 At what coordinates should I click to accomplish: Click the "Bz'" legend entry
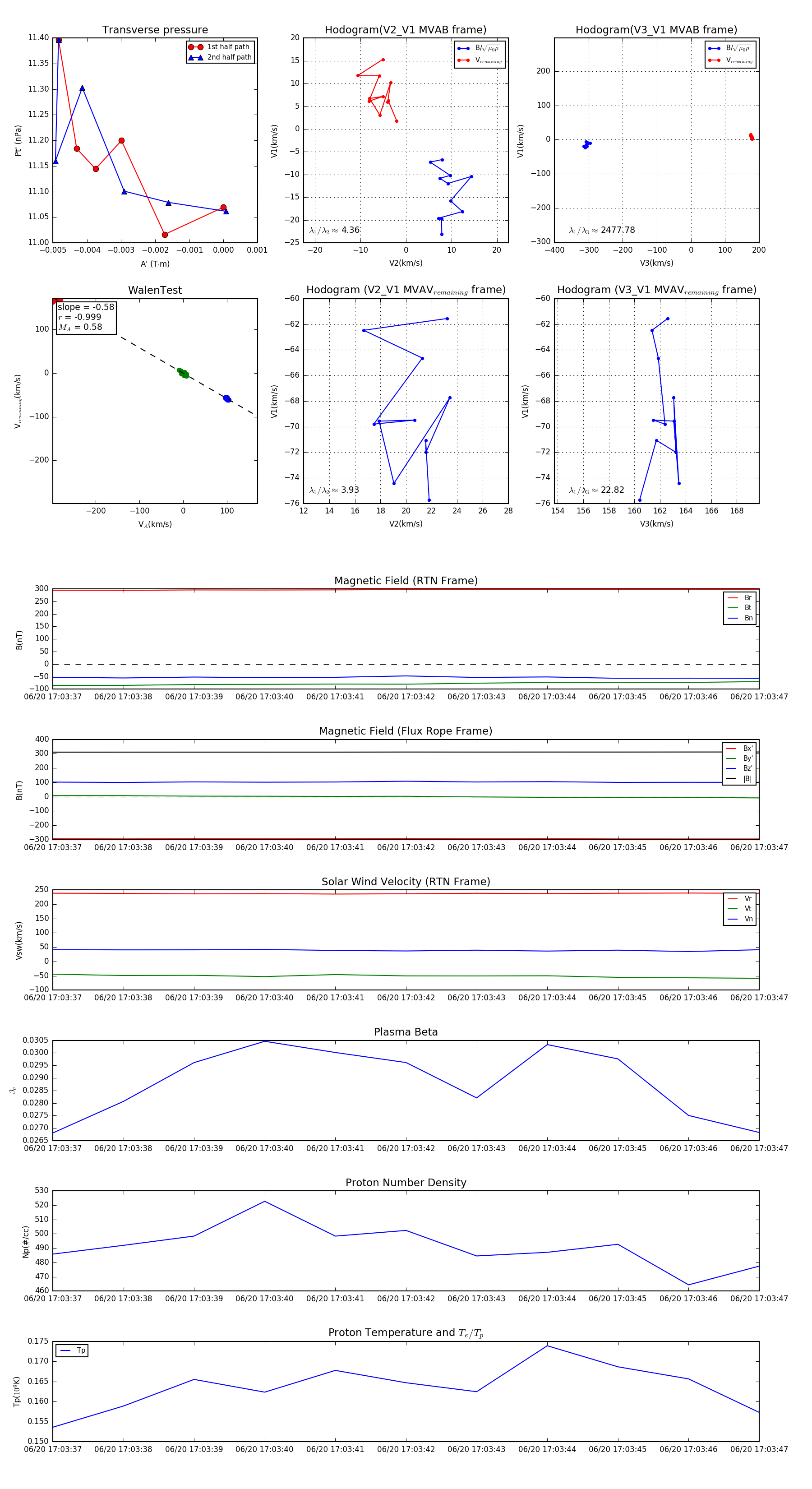click(x=740, y=768)
